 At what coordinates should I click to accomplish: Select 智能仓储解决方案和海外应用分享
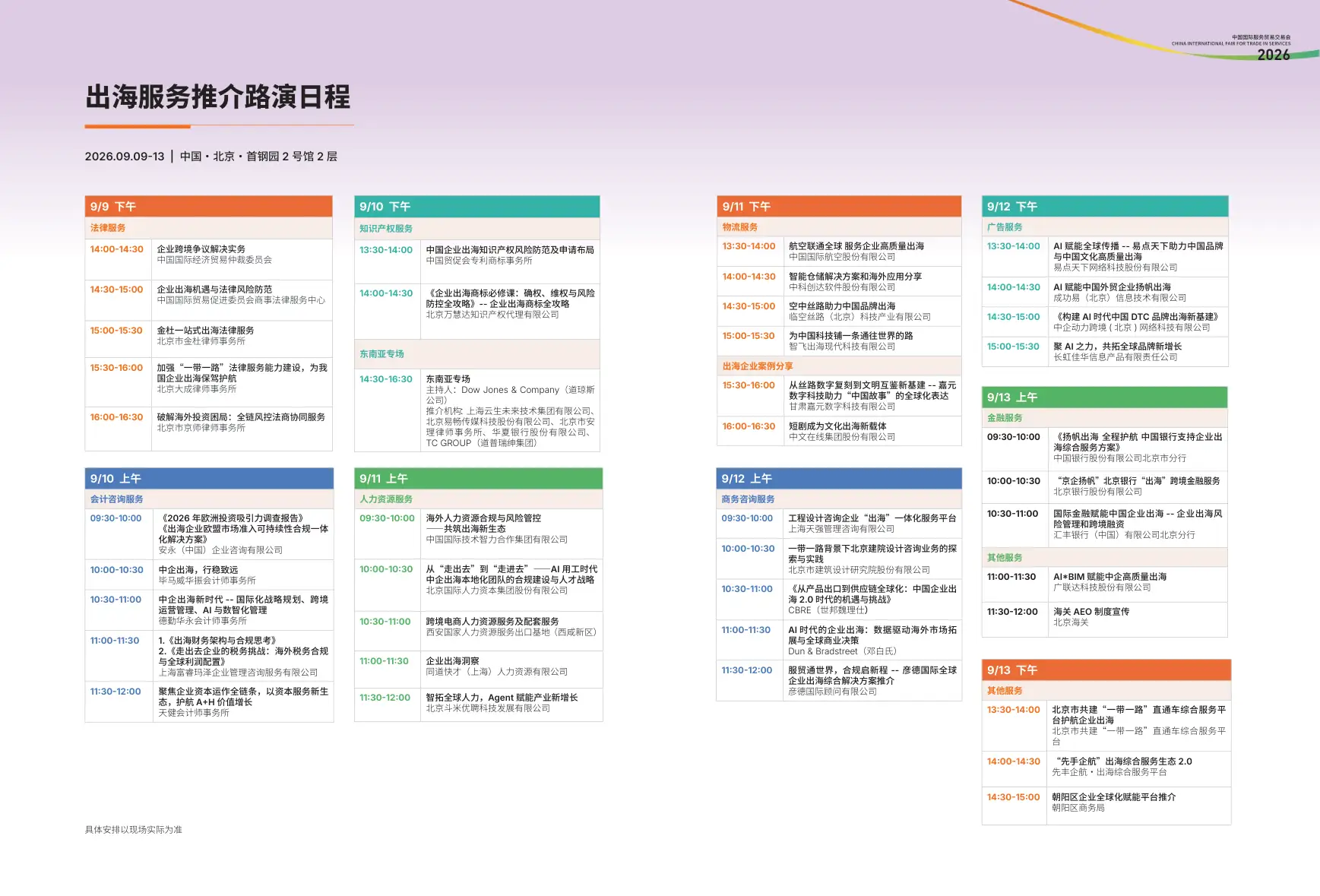(x=855, y=277)
